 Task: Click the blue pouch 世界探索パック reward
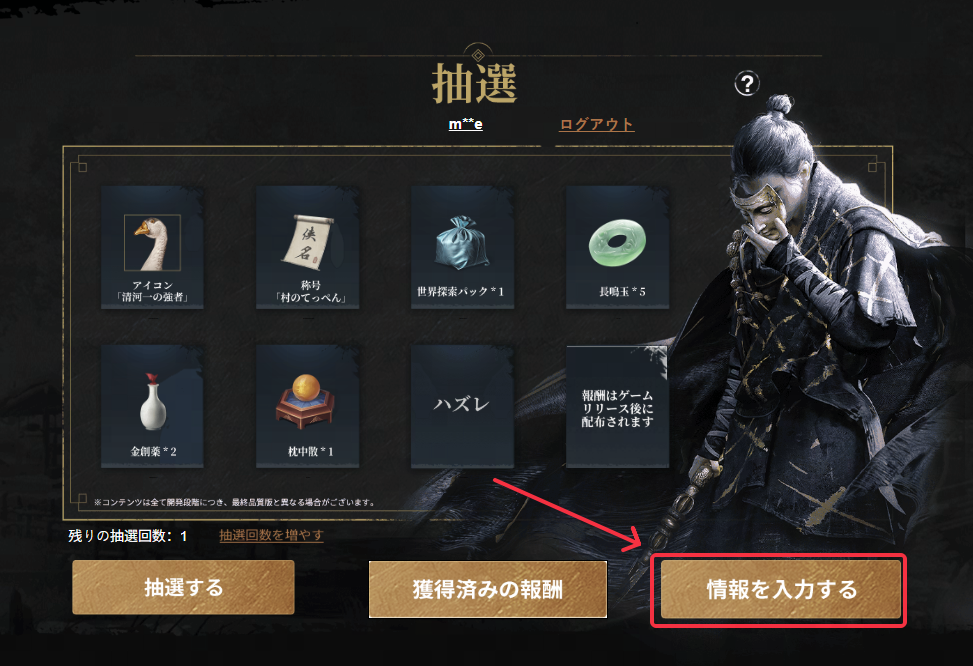coord(462,247)
